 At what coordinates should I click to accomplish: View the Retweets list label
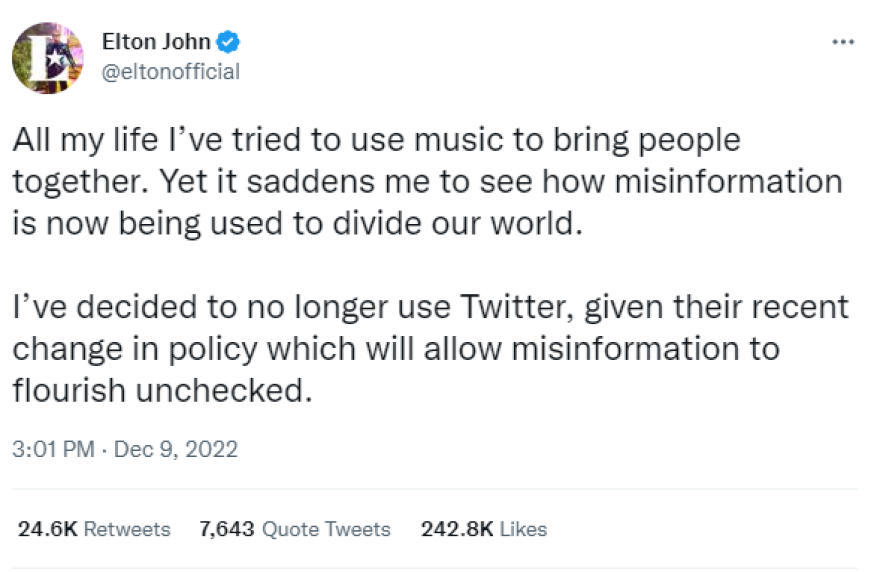[127, 529]
